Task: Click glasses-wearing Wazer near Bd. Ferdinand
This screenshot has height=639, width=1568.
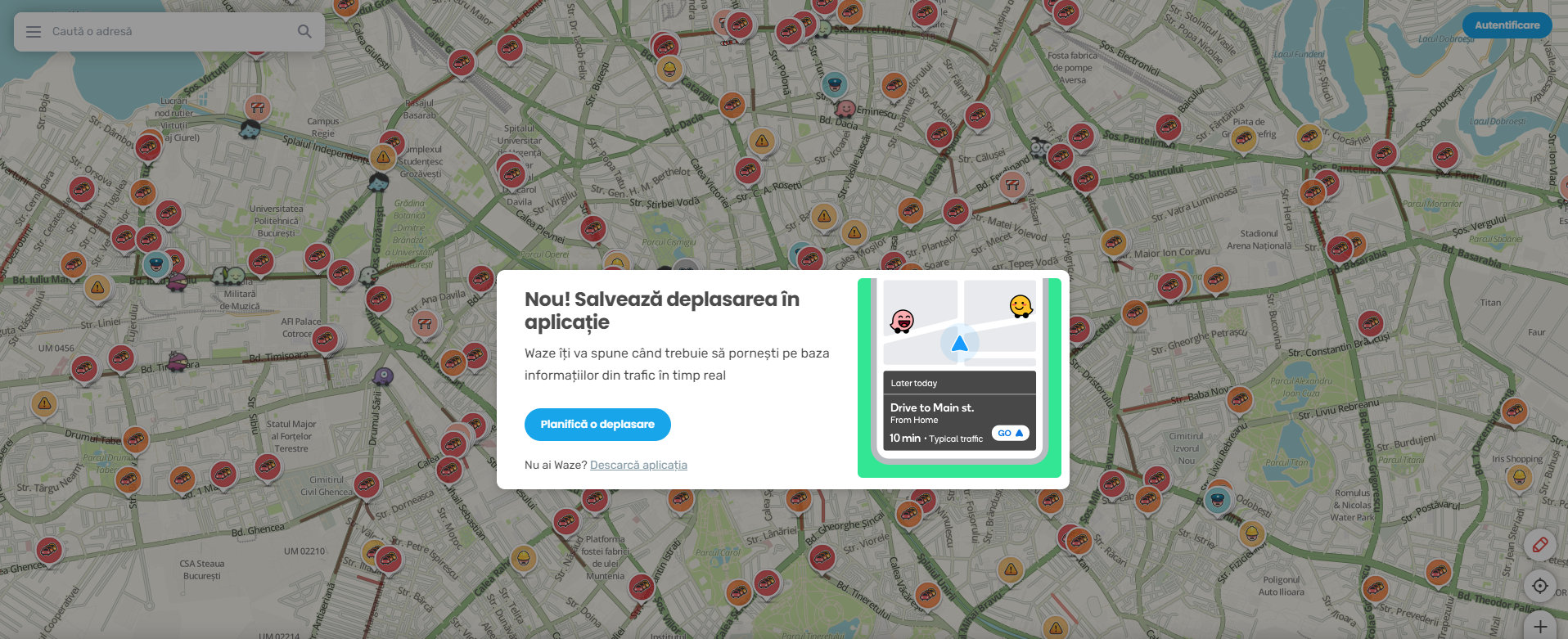Action: point(1040,148)
